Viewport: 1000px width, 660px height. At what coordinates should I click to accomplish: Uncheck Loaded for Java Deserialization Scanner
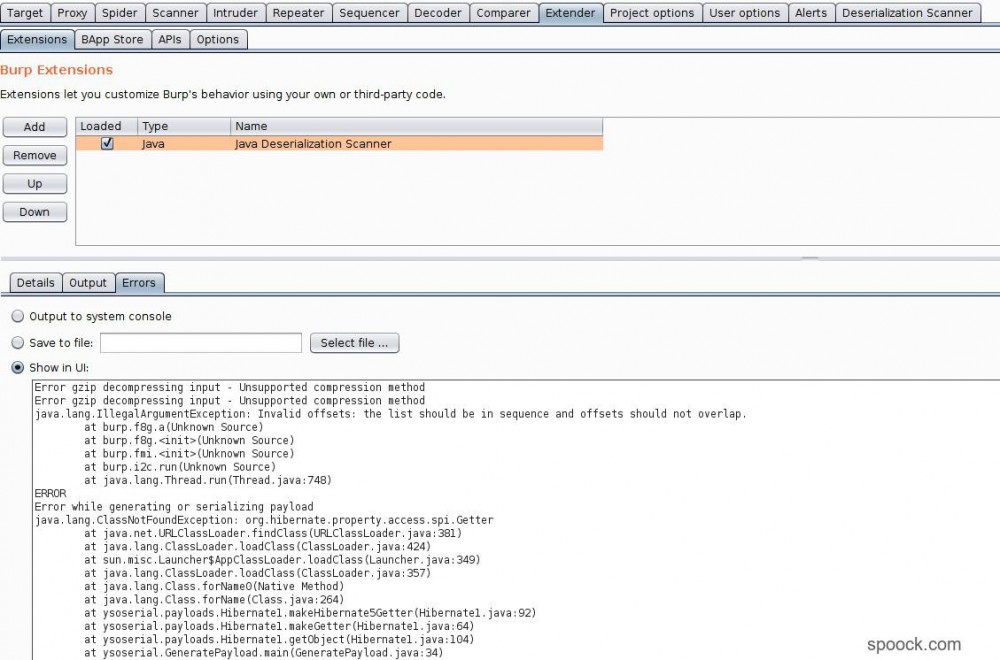[107, 143]
